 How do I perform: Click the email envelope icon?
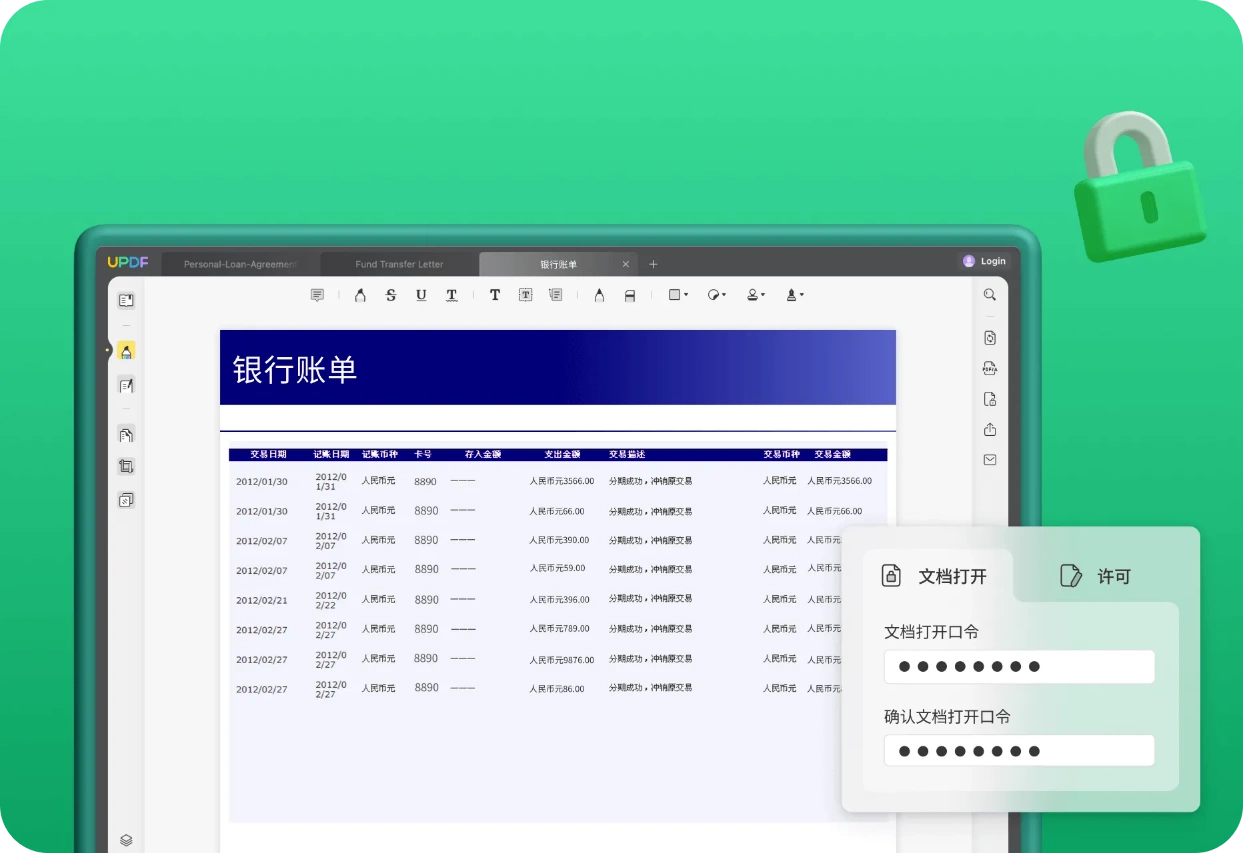click(x=990, y=460)
